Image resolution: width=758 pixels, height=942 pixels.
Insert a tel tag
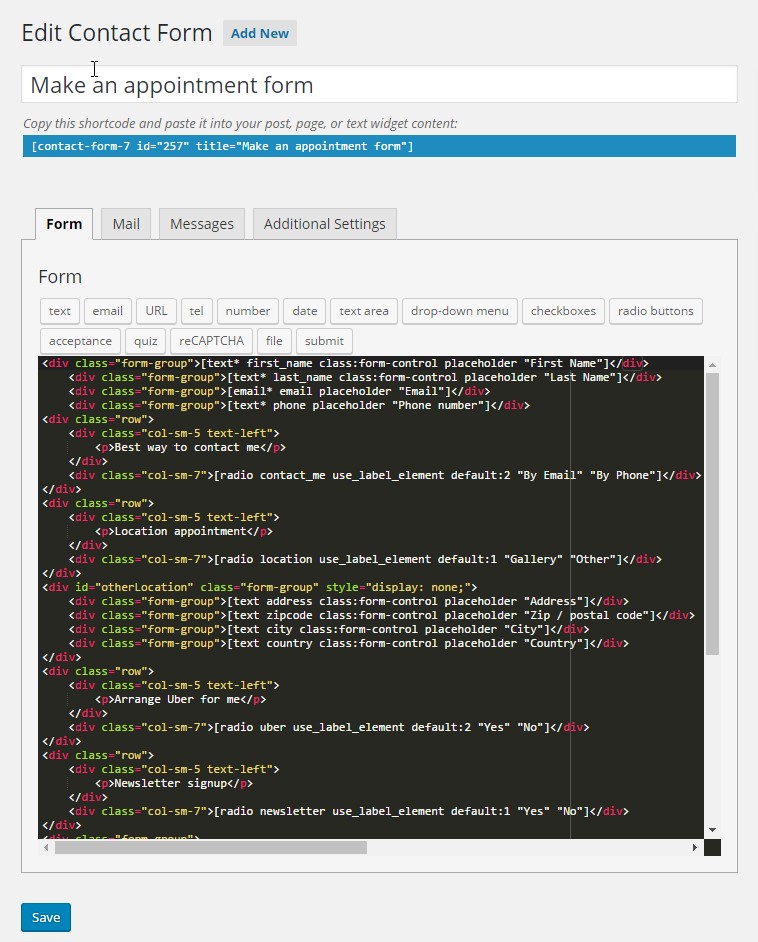196,311
